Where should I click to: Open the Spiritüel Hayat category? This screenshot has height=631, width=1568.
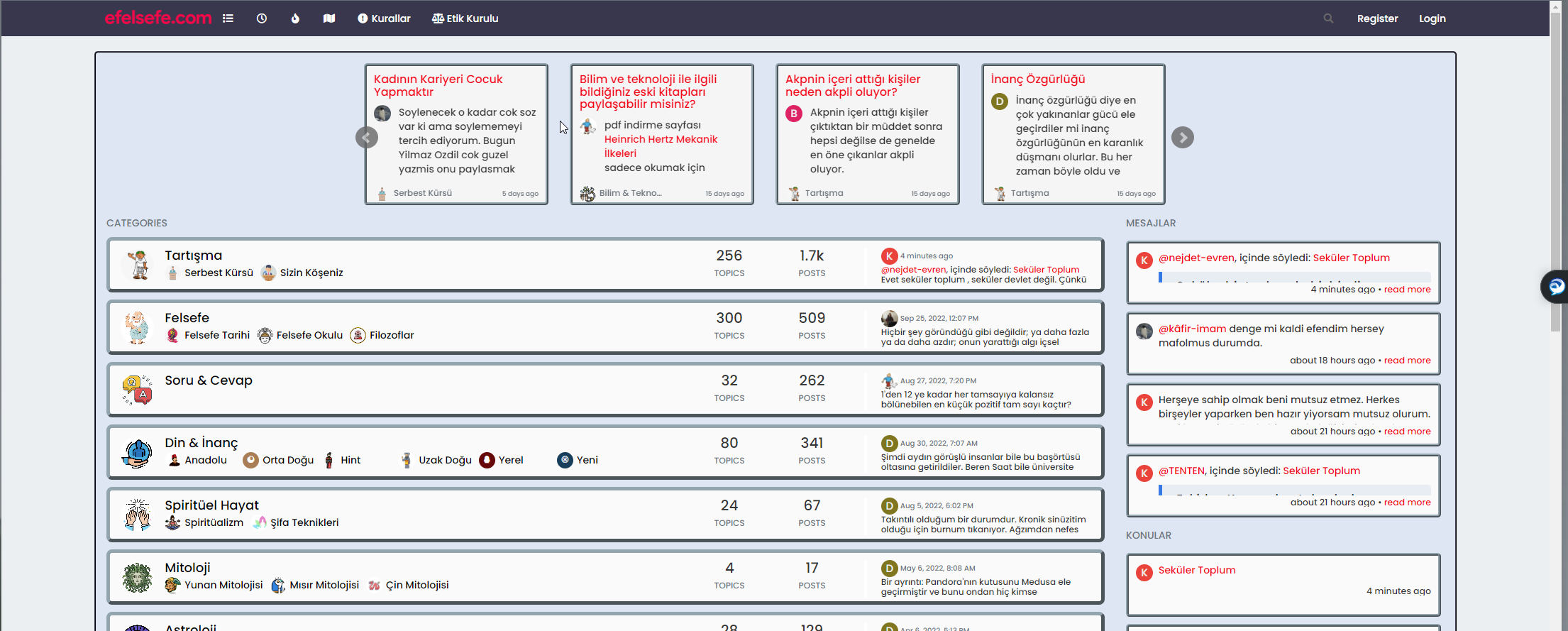(x=211, y=505)
